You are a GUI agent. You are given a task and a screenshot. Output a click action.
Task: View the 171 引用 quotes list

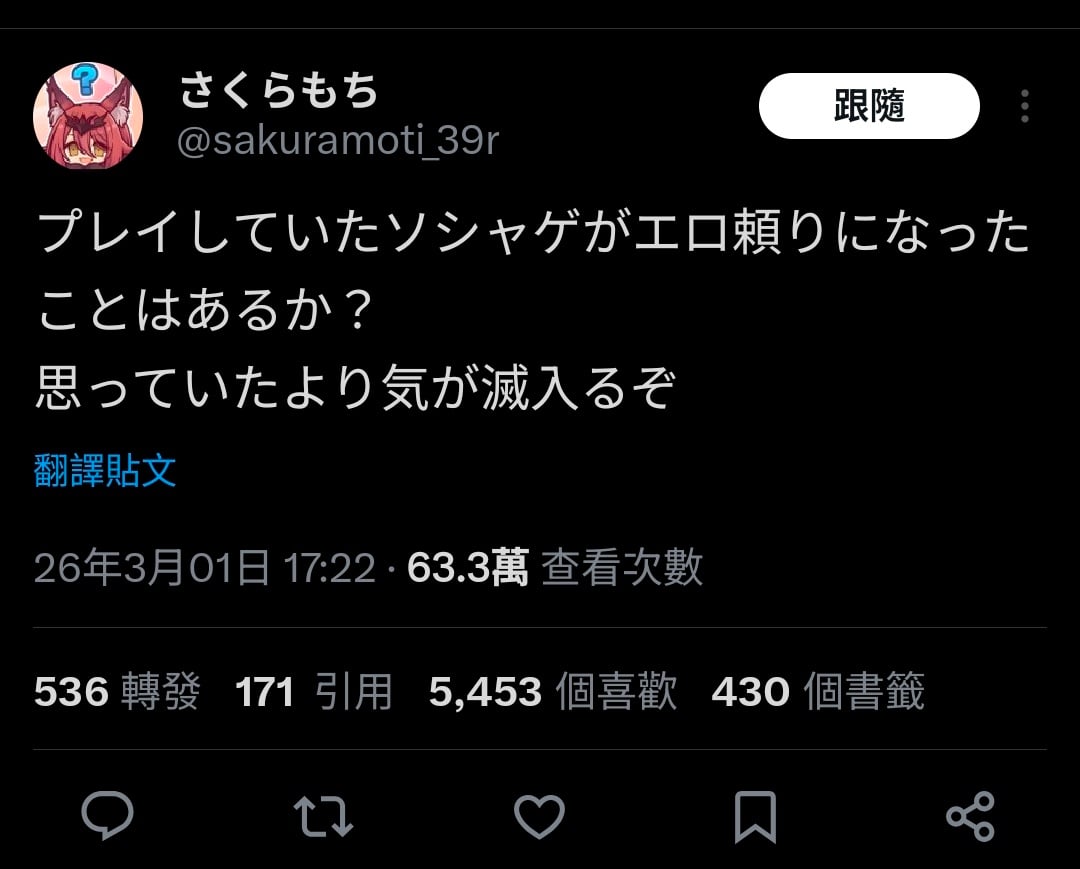coord(314,691)
